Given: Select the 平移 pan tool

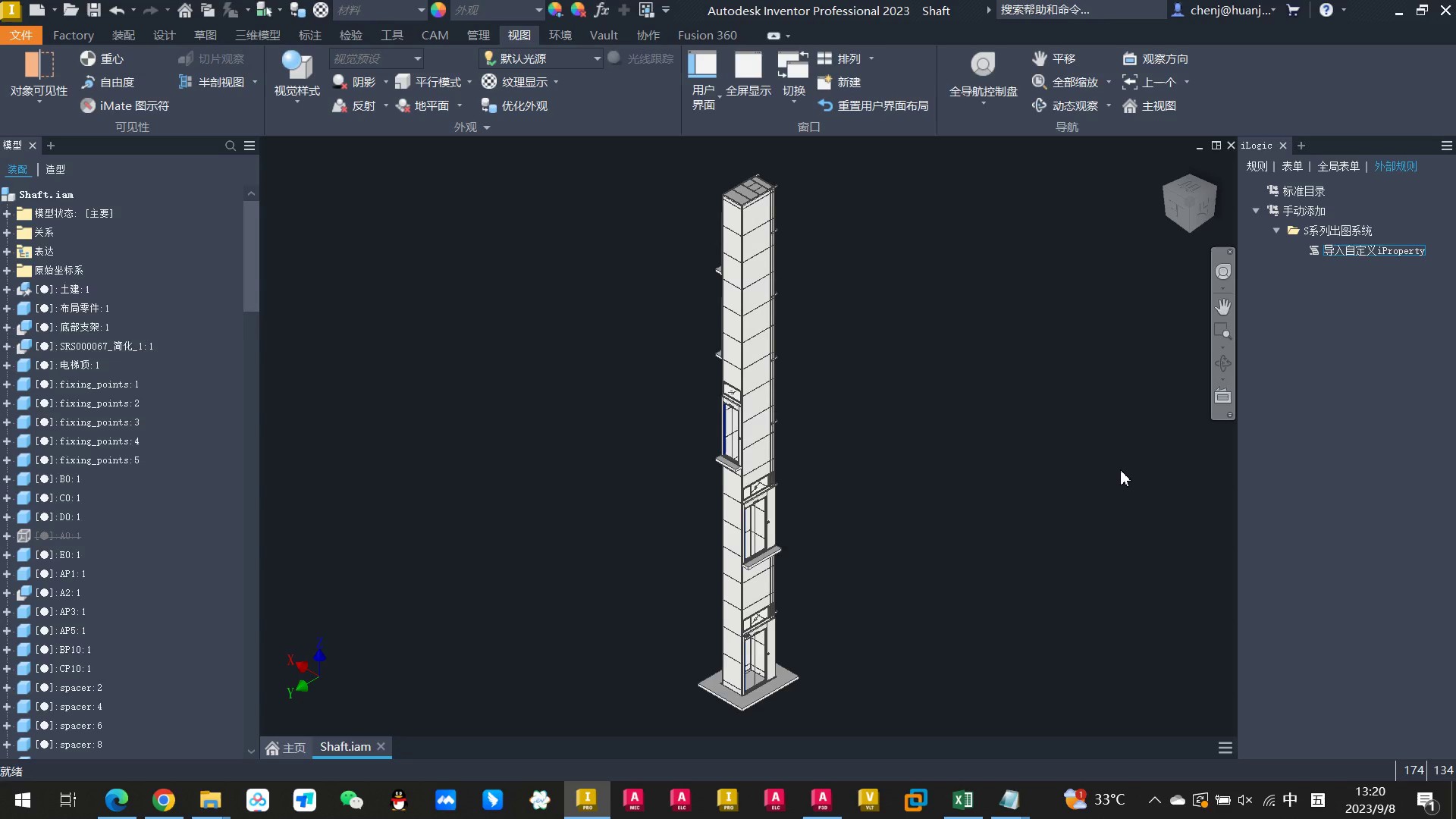Looking at the screenshot, I should click(1053, 58).
